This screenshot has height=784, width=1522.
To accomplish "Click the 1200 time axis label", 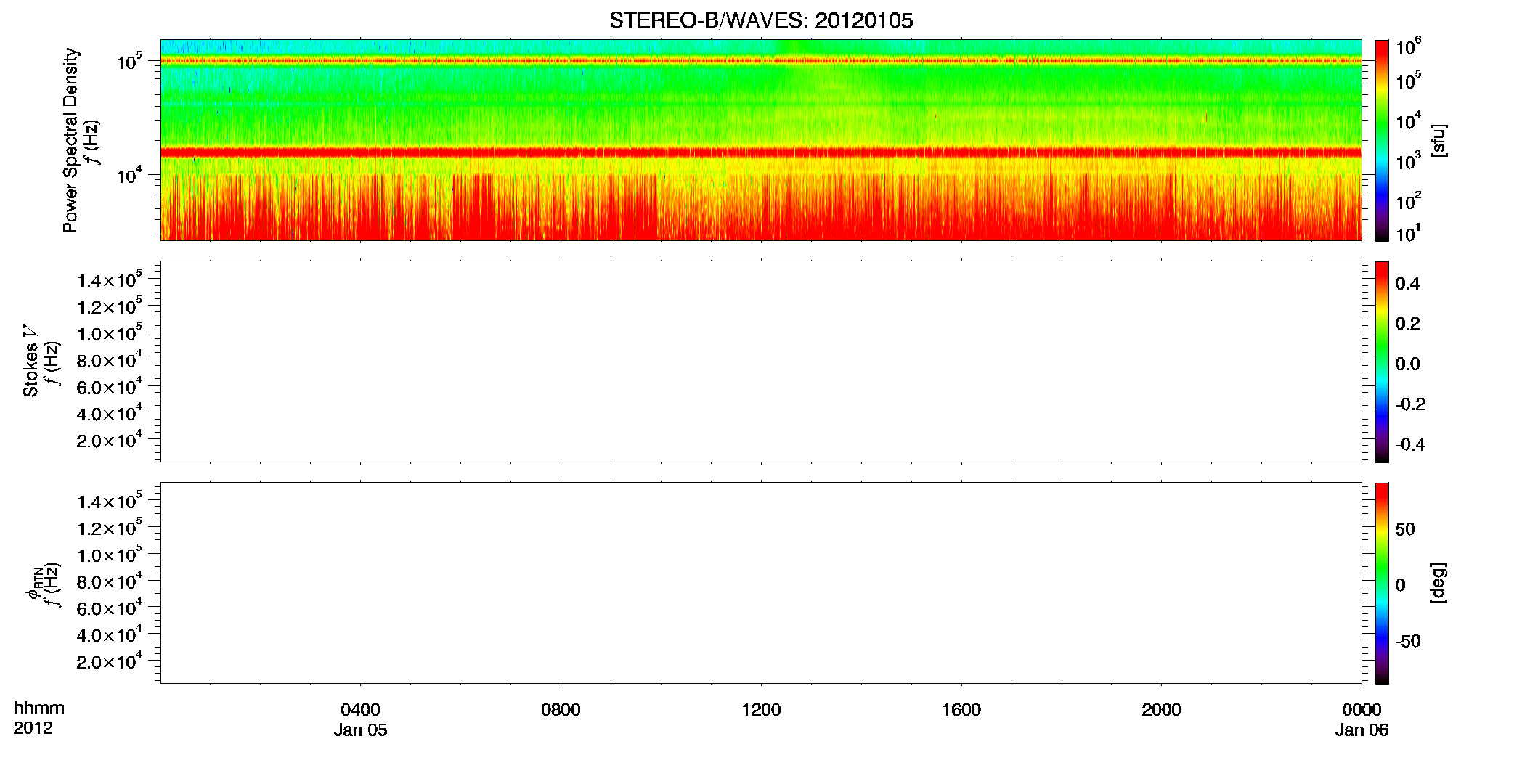I will [761, 710].
